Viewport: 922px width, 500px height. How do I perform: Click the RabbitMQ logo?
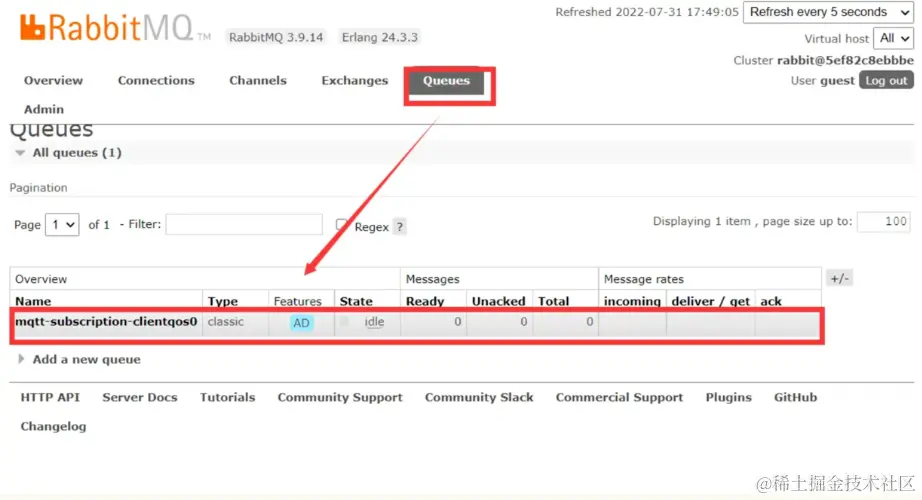point(107,28)
